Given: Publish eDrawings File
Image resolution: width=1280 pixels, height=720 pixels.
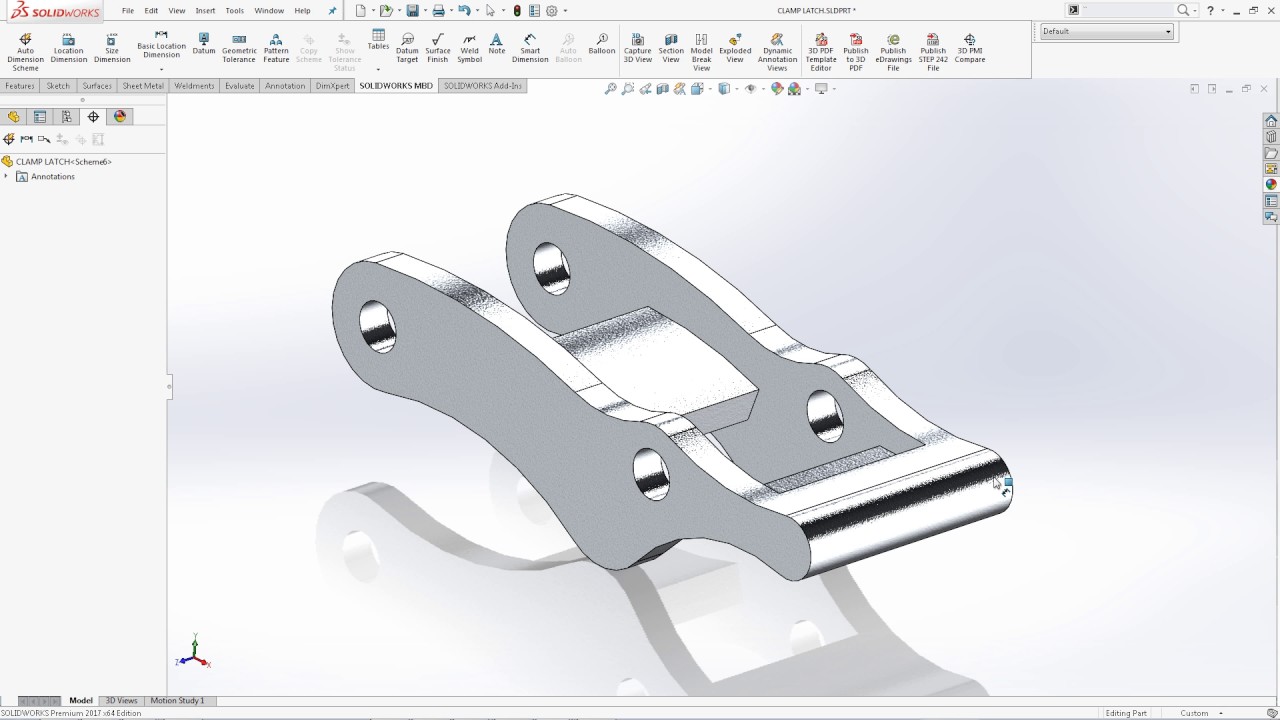Looking at the screenshot, I should point(893,52).
